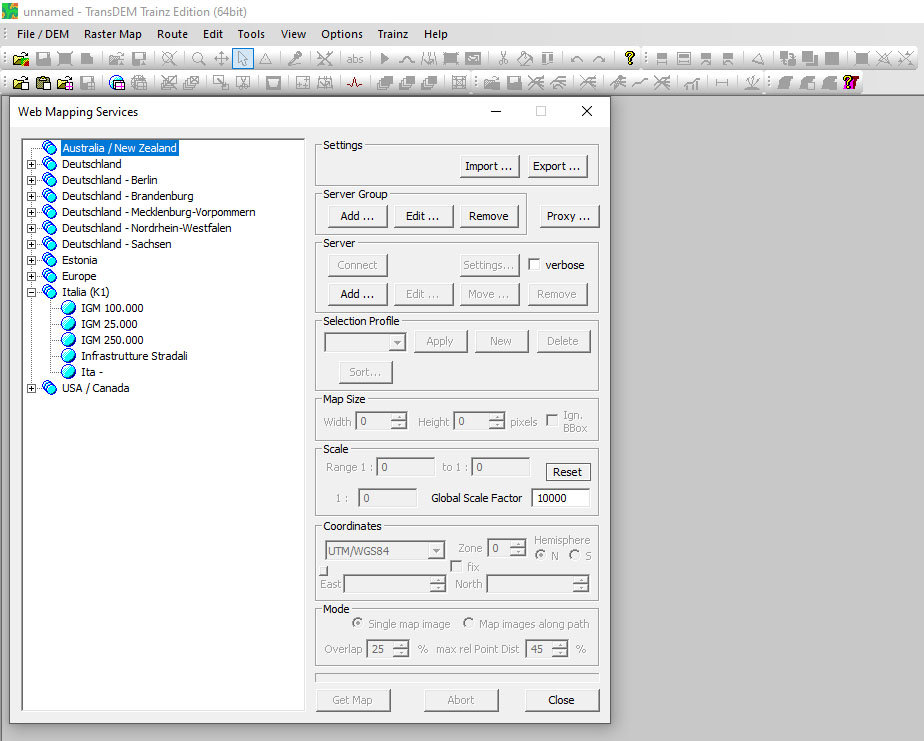This screenshot has width=924, height=741.
Task: Click the play arrow toolbar icon
Action: (384, 58)
